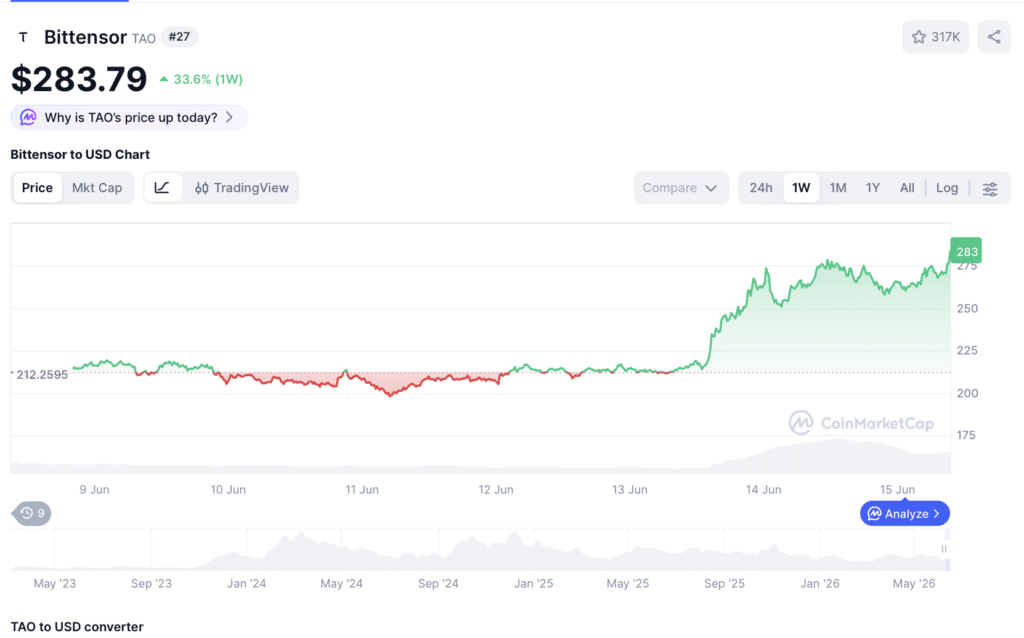1024x638 pixels.
Task: Click the #27 rank badge
Action: 179,37
